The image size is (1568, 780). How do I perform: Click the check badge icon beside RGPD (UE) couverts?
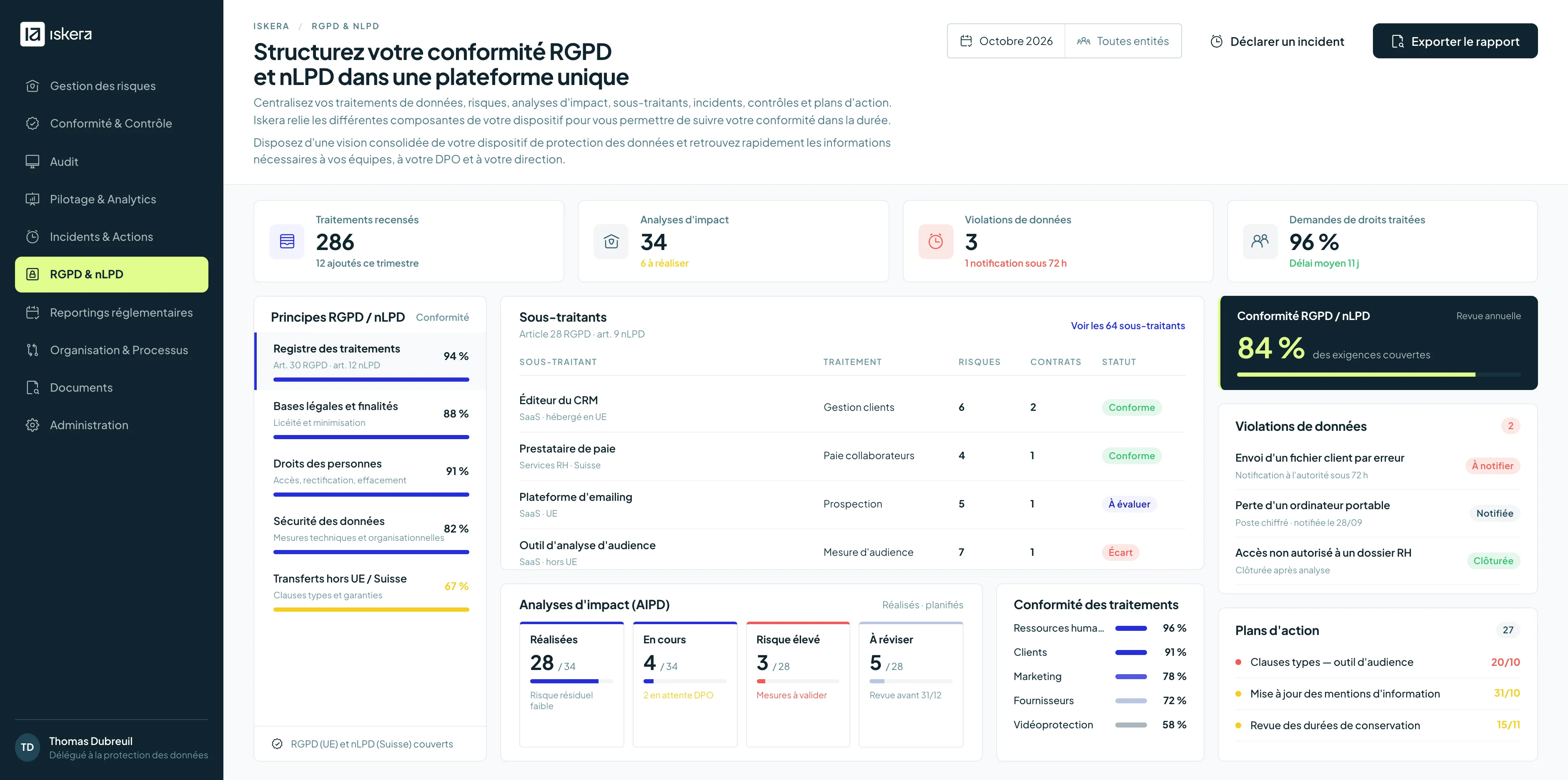tap(277, 744)
